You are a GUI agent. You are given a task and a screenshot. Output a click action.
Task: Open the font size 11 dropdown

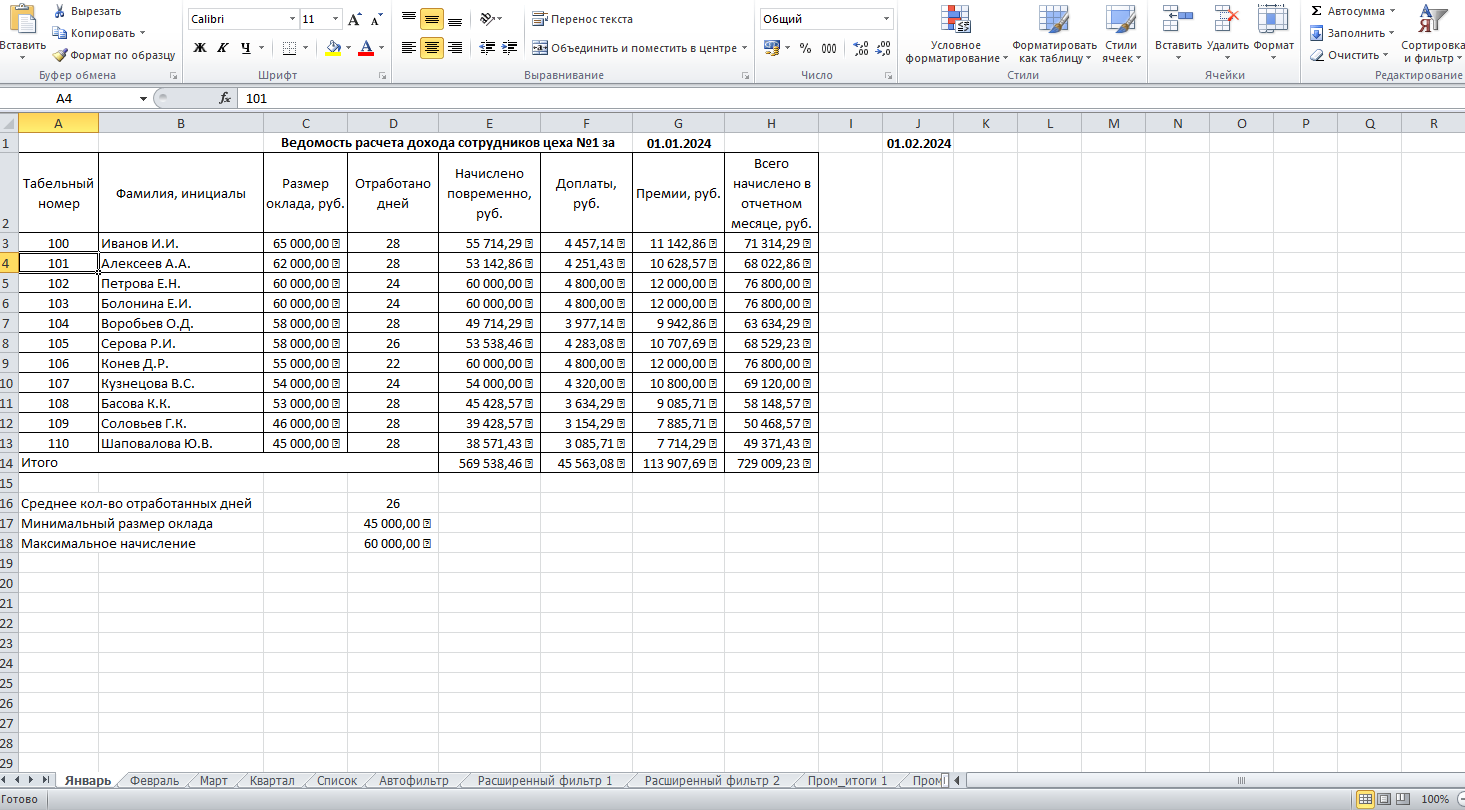click(336, 19)
